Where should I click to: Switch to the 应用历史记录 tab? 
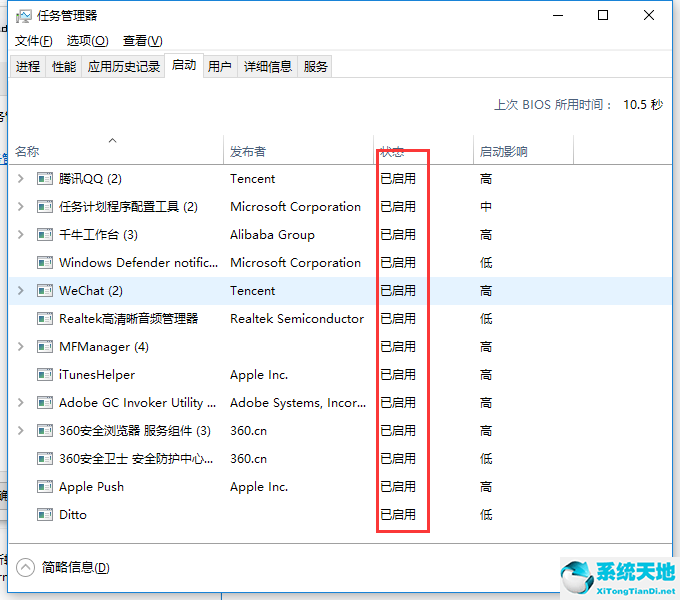124,66
